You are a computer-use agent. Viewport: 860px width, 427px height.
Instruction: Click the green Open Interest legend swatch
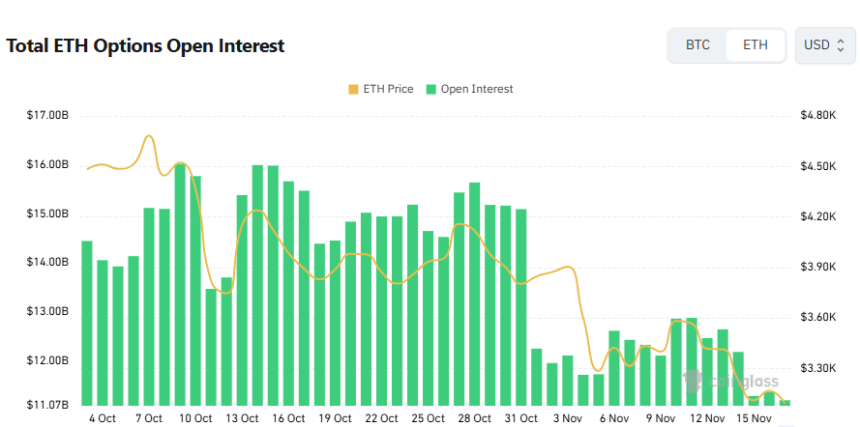point(431,89)
